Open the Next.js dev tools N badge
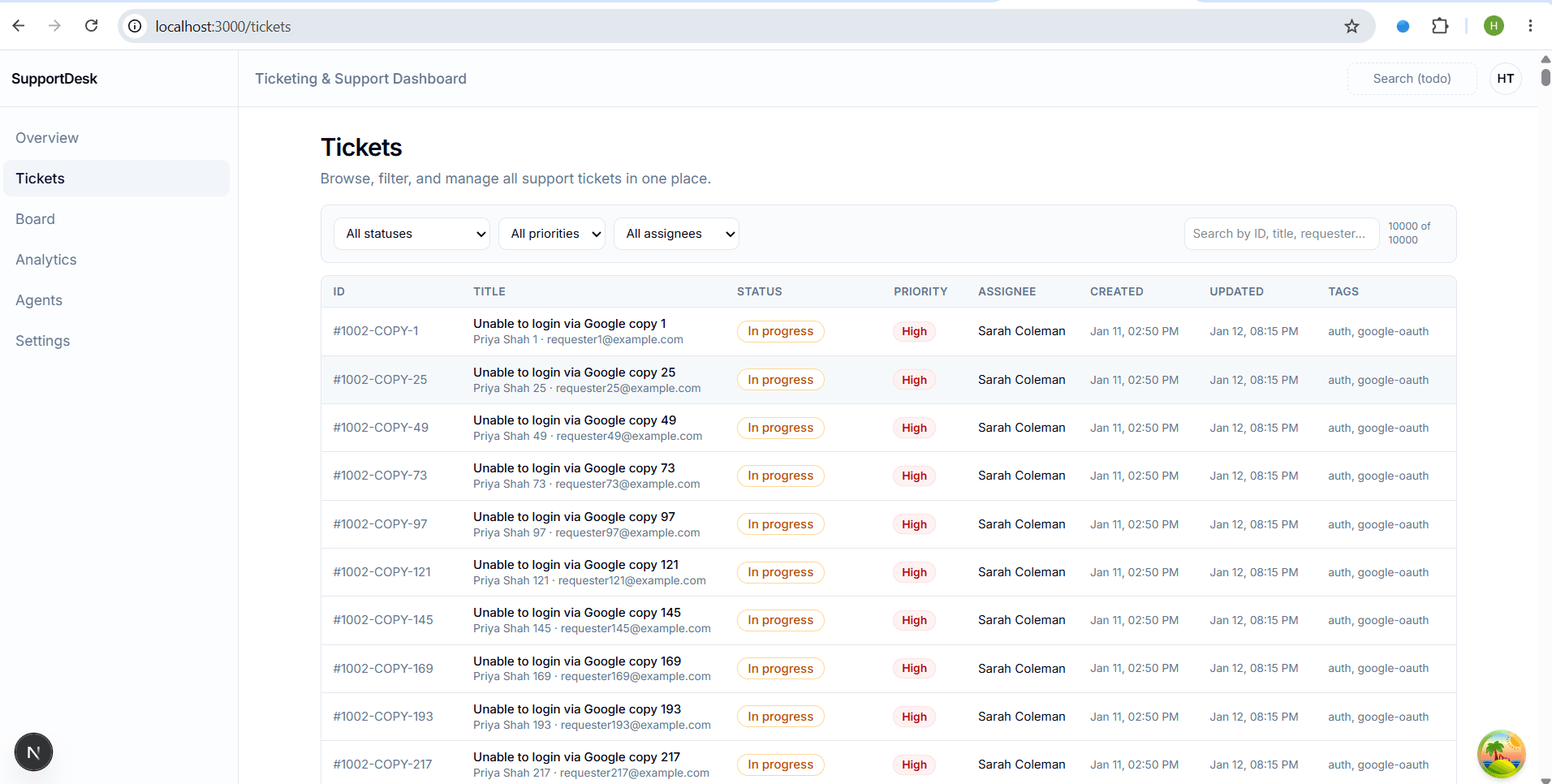 pos(33,752)
